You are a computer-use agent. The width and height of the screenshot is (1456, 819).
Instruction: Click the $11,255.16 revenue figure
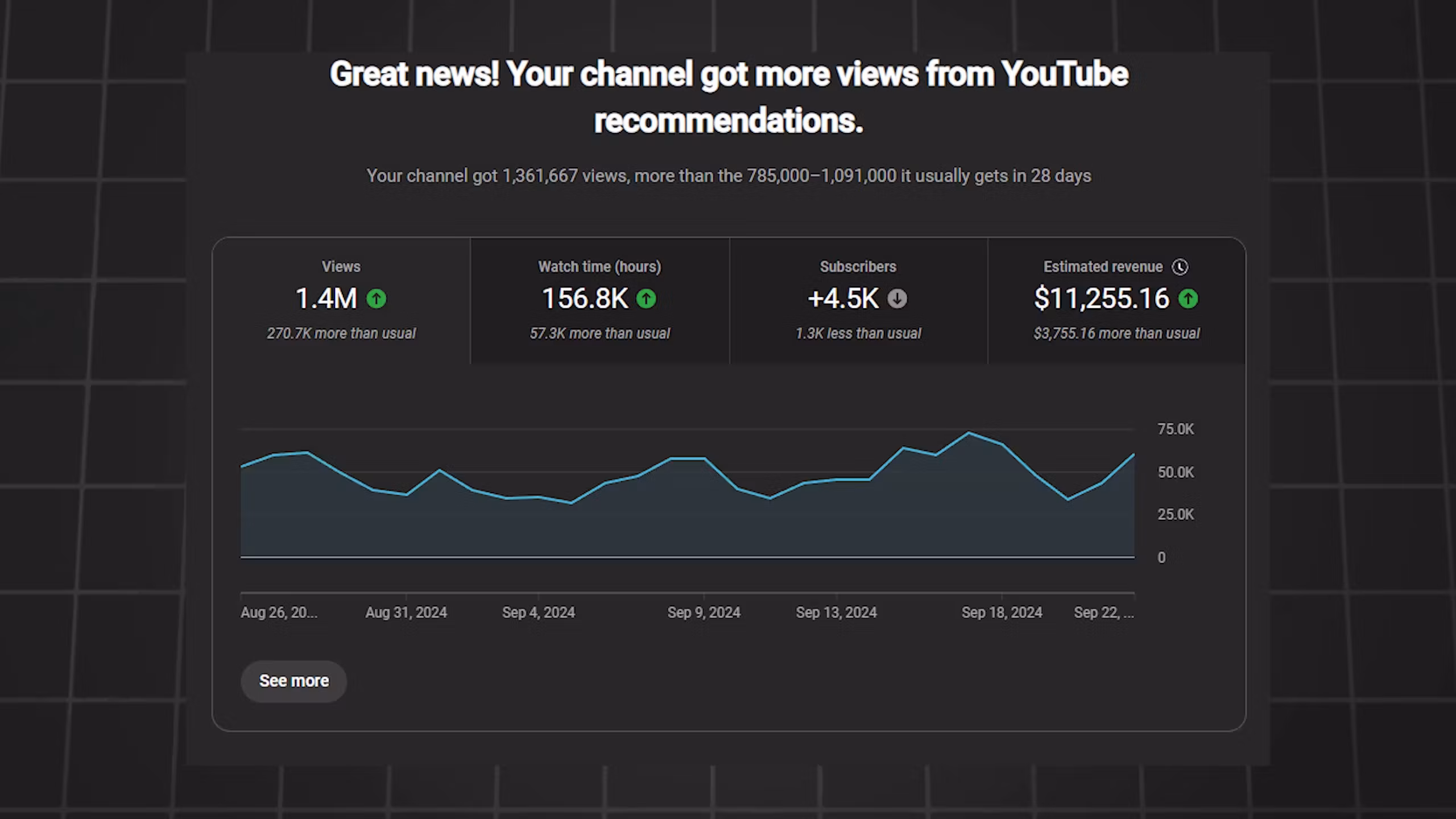coord(1101,299)
